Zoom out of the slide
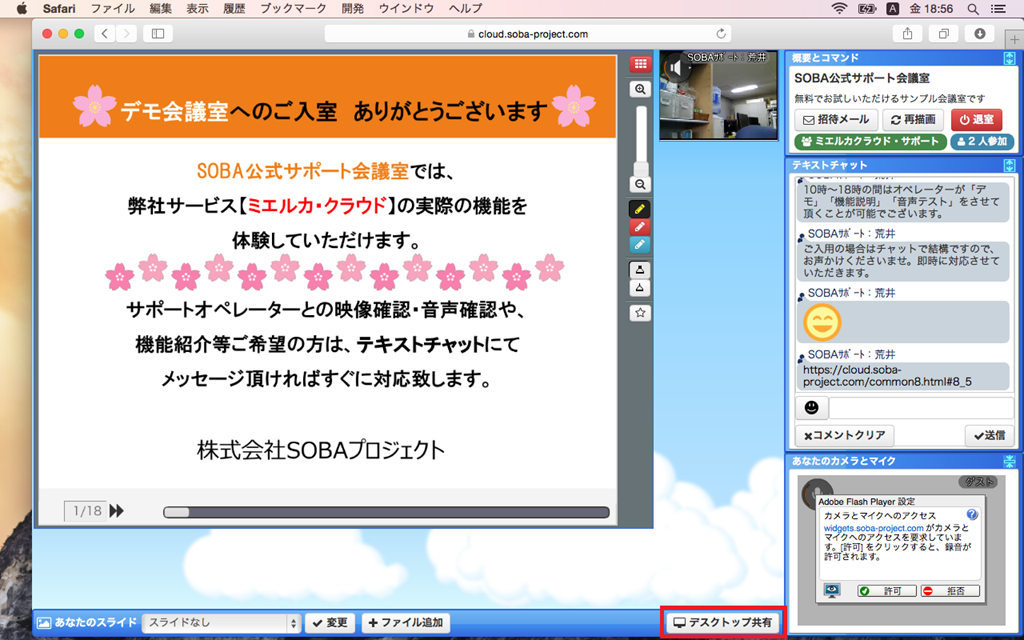 pyautogui.click(x=640, y=185)
